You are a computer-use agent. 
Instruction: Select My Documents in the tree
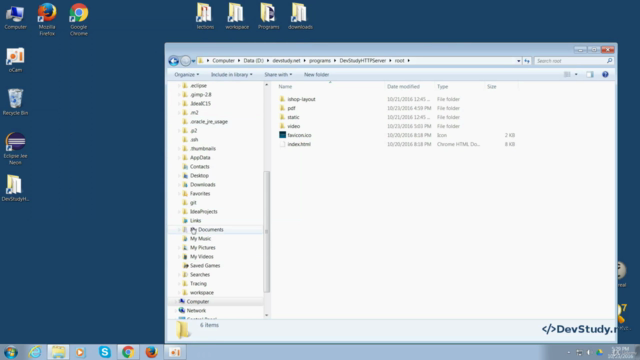[207, 229]
